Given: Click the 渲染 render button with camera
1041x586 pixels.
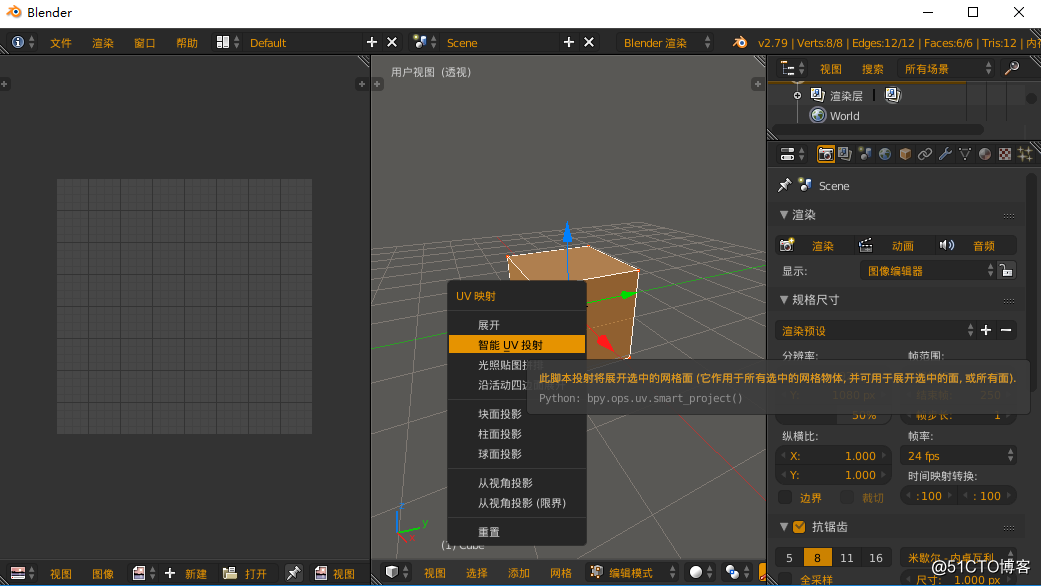Looking at the screenshot, I should click(815, 246).
